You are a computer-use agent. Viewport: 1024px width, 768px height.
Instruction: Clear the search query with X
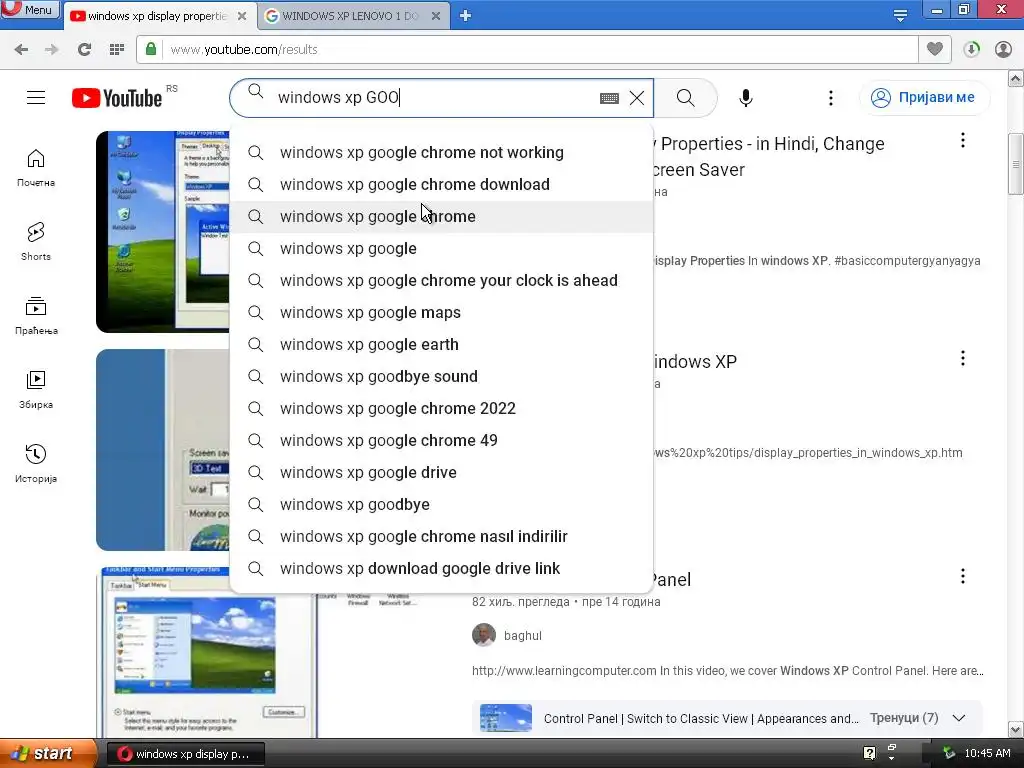pos(637,98)
